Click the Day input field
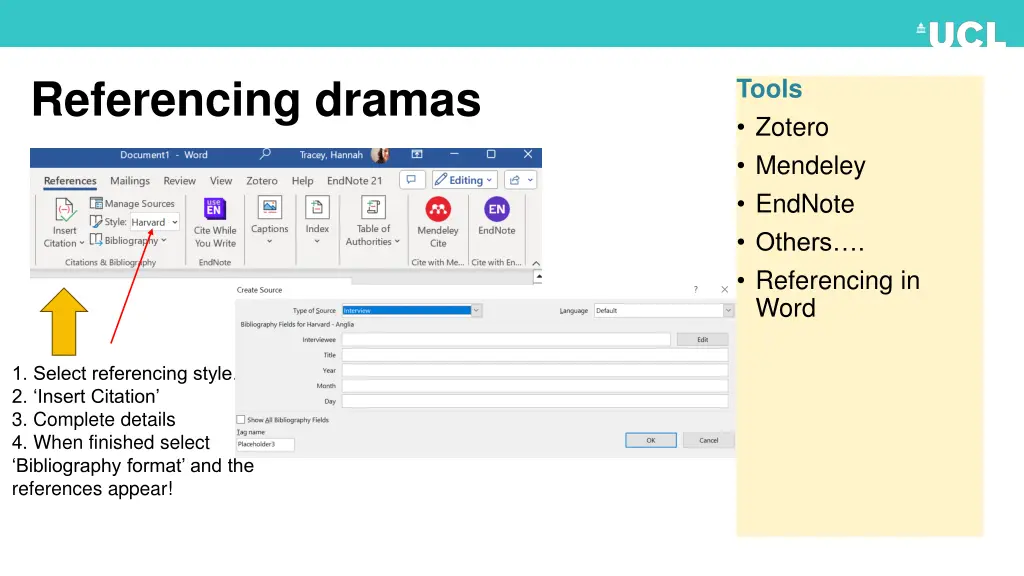Viewport: 1024px width, 576px height. point(535,402)
